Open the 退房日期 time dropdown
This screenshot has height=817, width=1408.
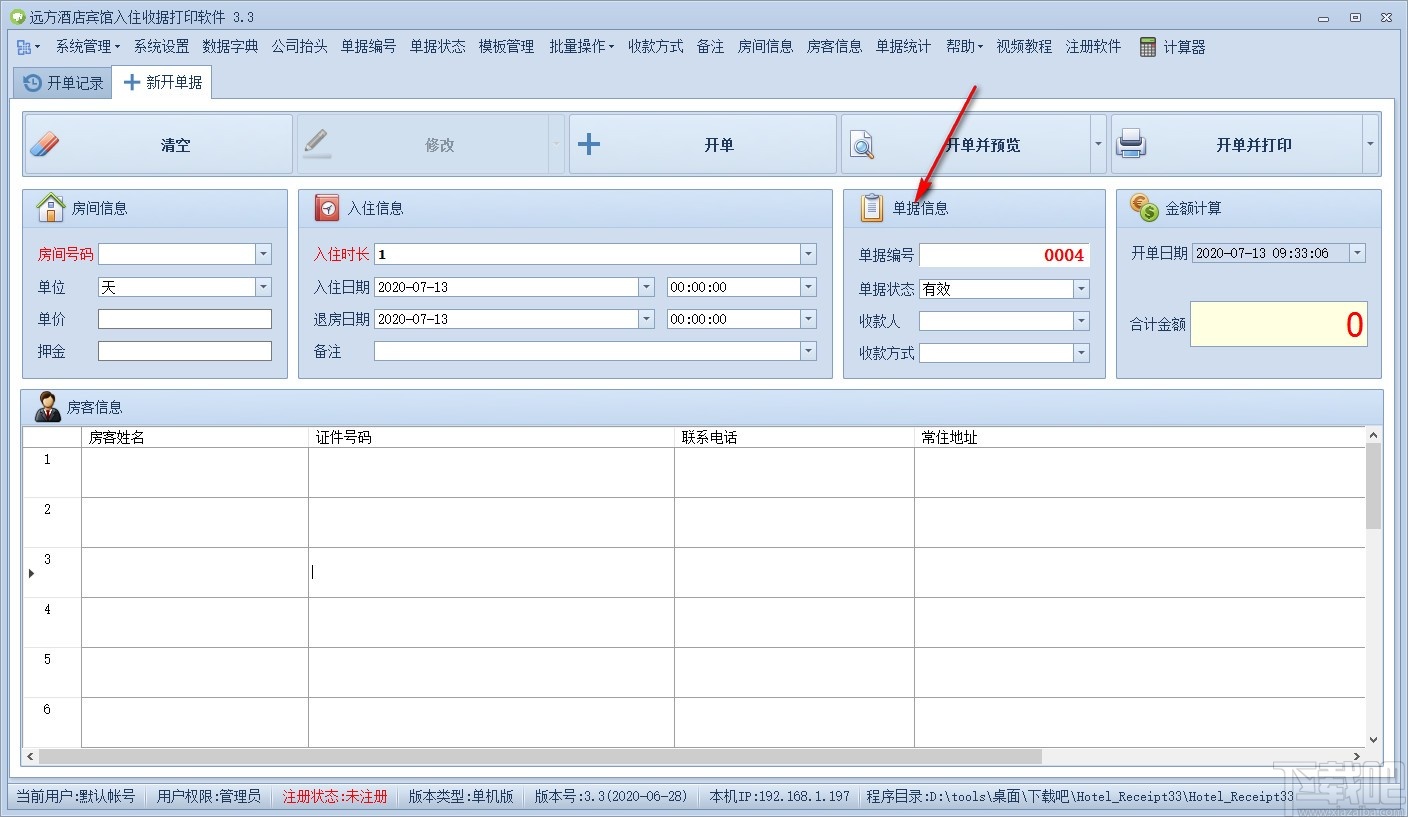point(808,319)
